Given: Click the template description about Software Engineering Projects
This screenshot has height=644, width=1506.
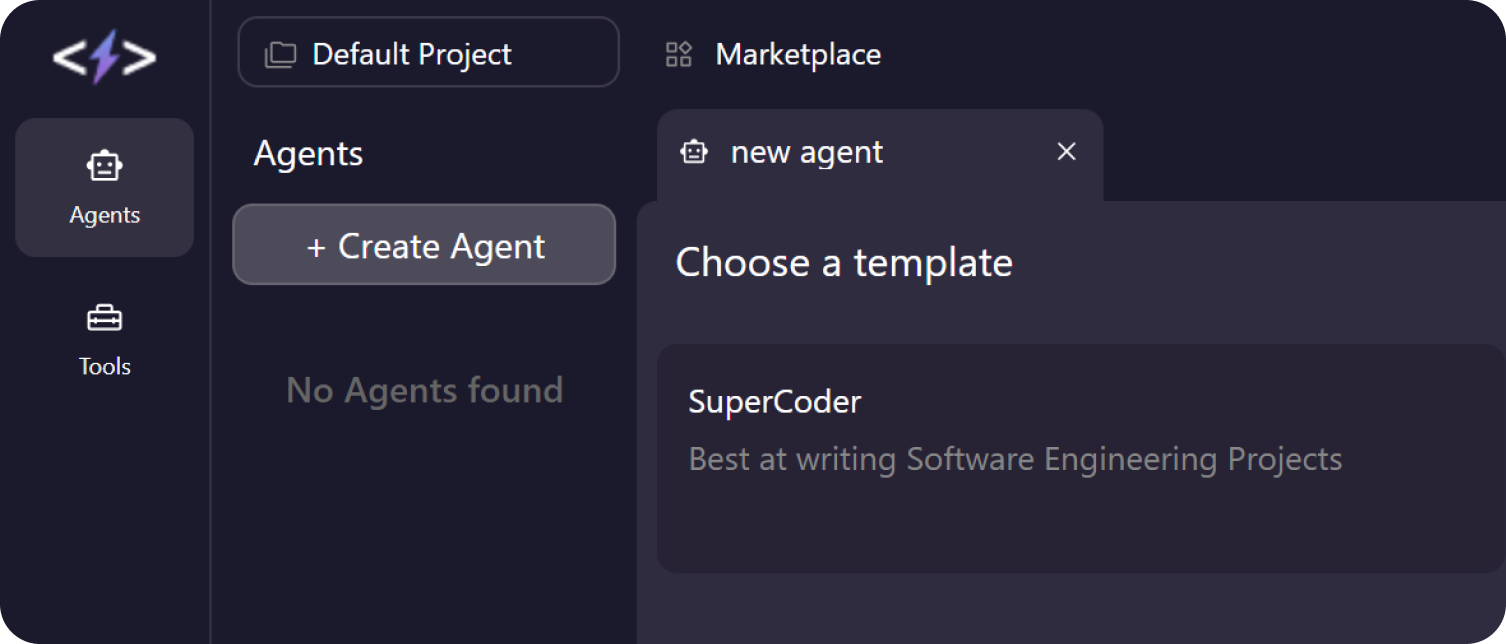Looking at the screenshot, I should (x=1014, y=459).
